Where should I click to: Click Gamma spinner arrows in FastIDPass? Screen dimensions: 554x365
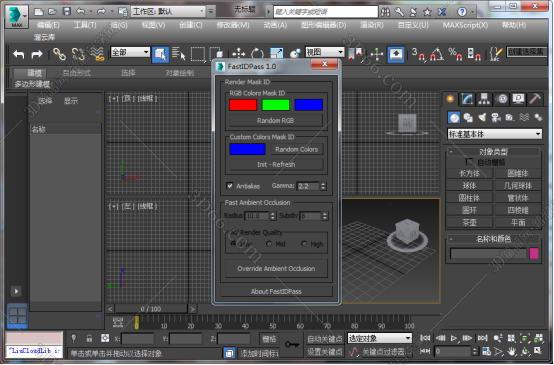coord(323,186)
